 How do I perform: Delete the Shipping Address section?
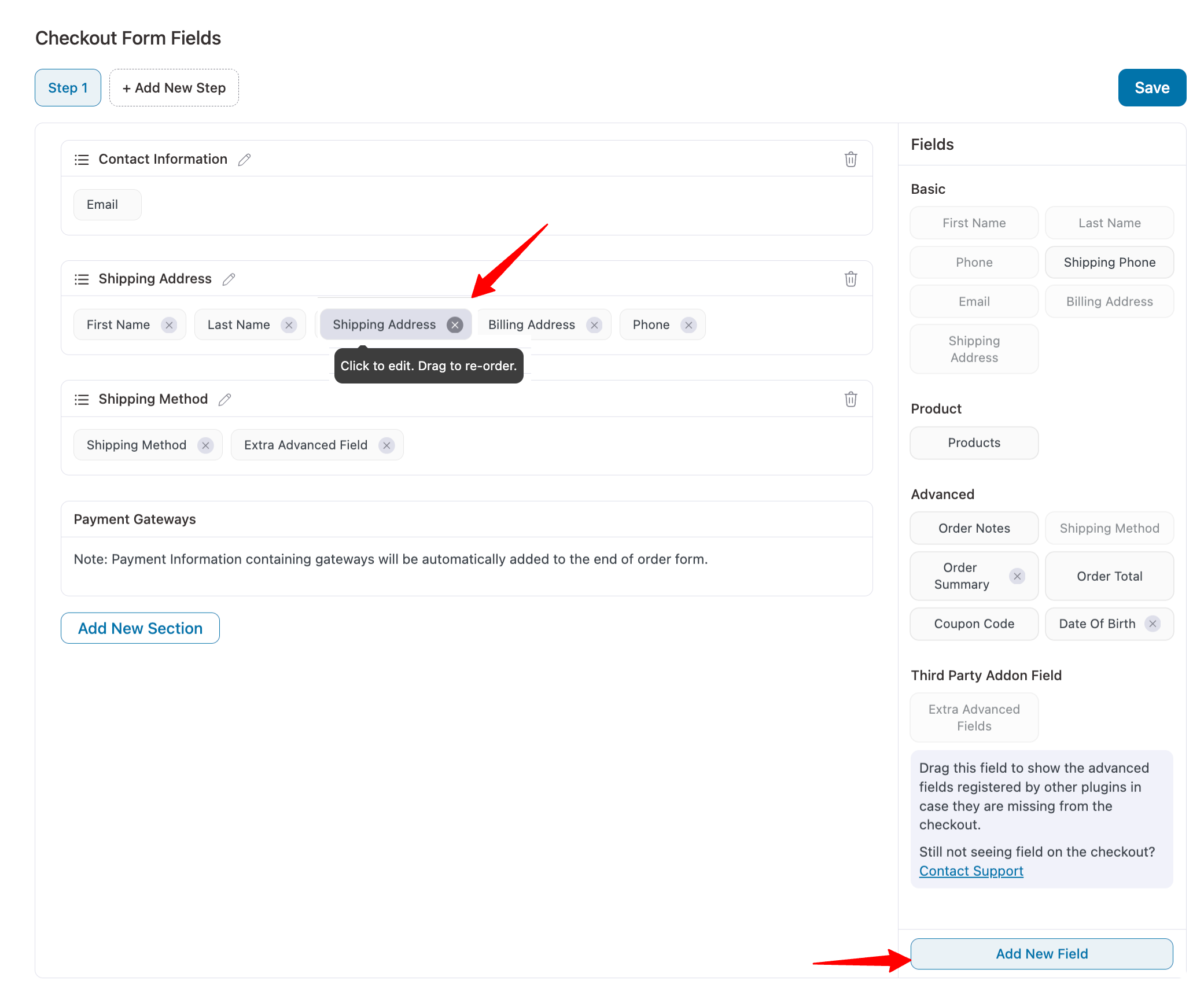(x=850, y=279)
